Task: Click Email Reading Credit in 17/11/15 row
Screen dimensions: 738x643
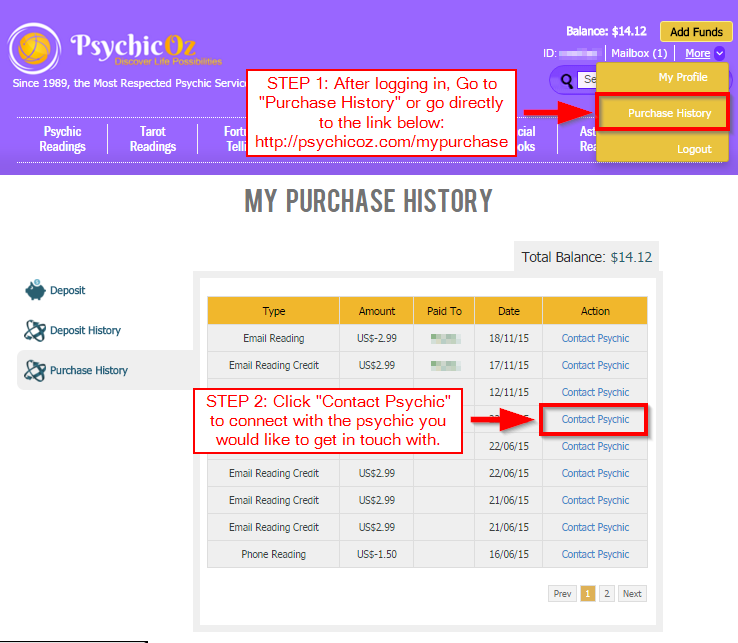Action: [273, 365]
